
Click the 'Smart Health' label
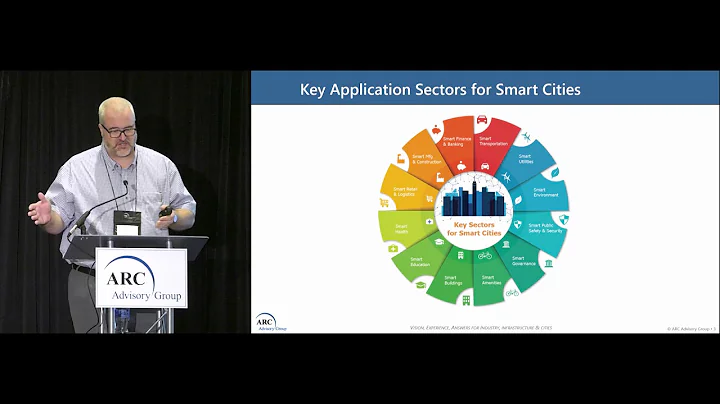point(401,229)
